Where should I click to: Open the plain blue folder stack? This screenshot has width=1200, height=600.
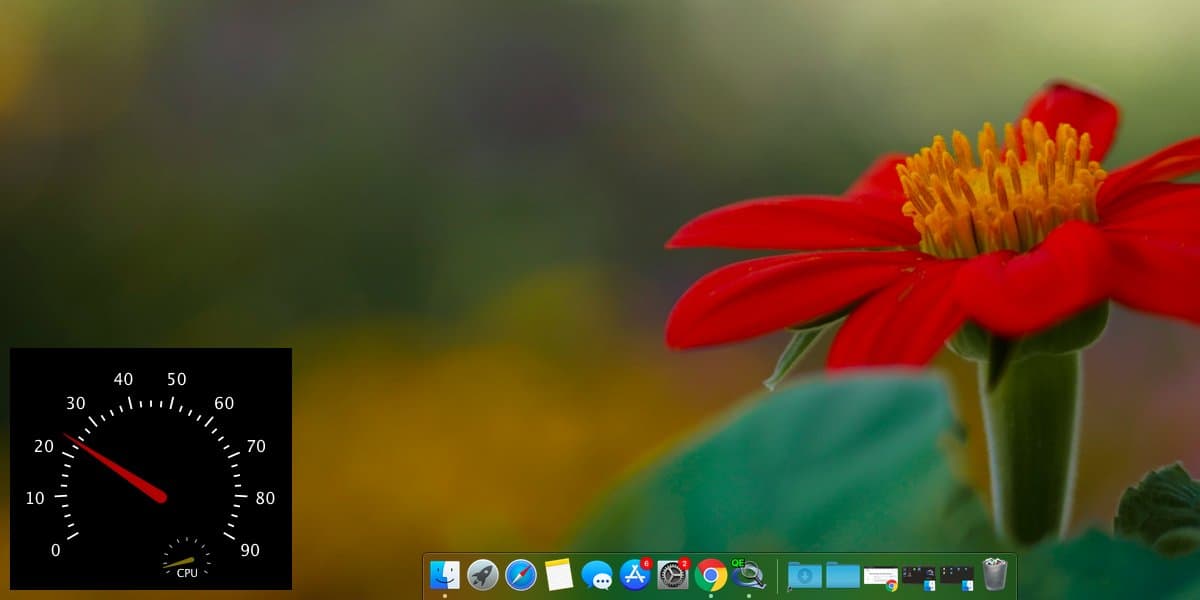[x=843, y=575]
